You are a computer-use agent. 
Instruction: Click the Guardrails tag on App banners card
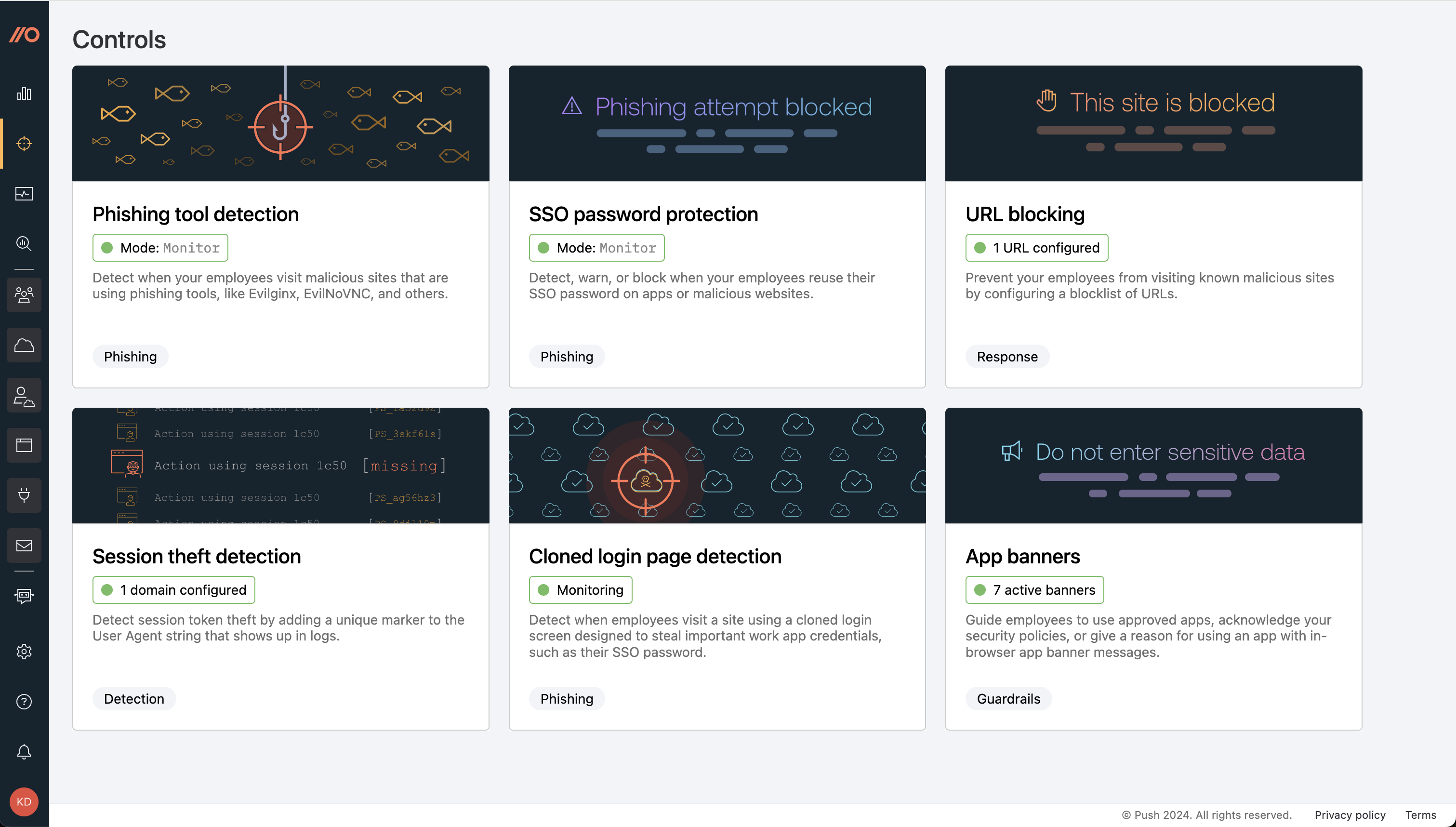(1008, 698)
